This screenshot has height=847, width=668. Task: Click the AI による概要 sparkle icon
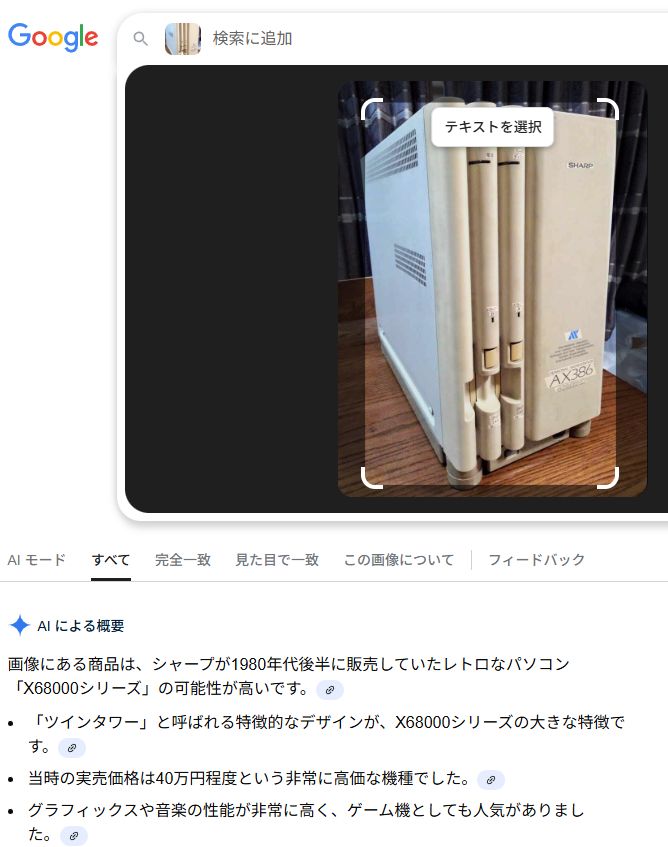(19, 626)
